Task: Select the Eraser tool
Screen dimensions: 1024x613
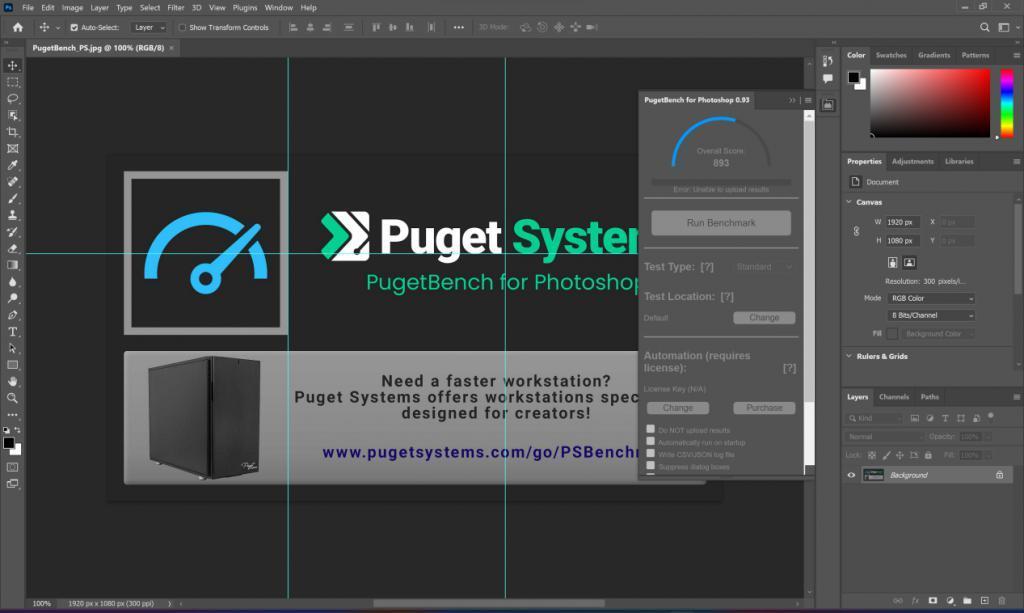Action: (x=12, y=249)
